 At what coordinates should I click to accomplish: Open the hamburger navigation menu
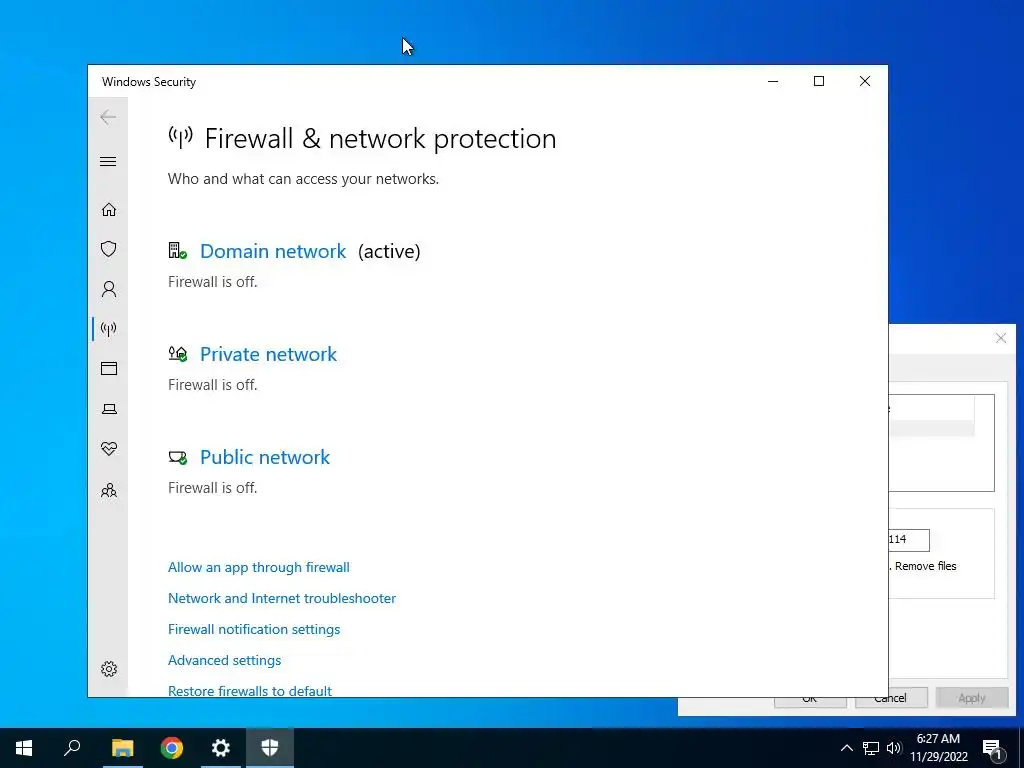click(x=108, y=161)
